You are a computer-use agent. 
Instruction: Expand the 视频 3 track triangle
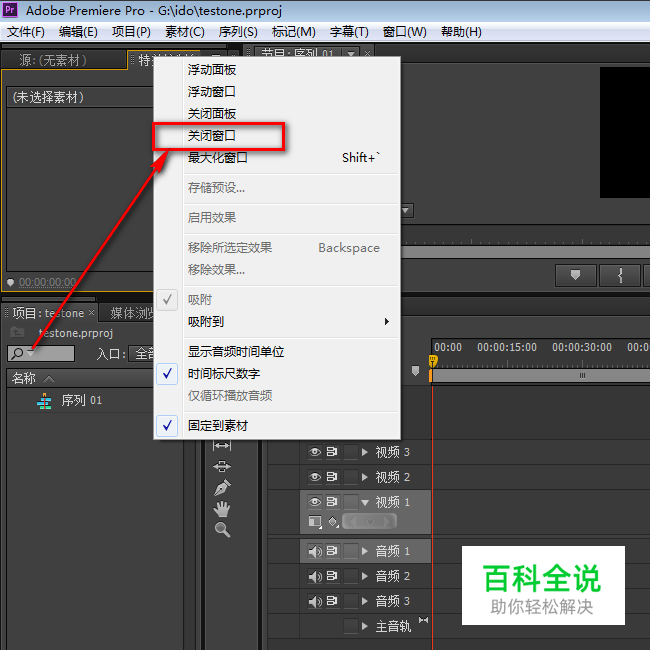pyautogui.click(x=365, y=452)
